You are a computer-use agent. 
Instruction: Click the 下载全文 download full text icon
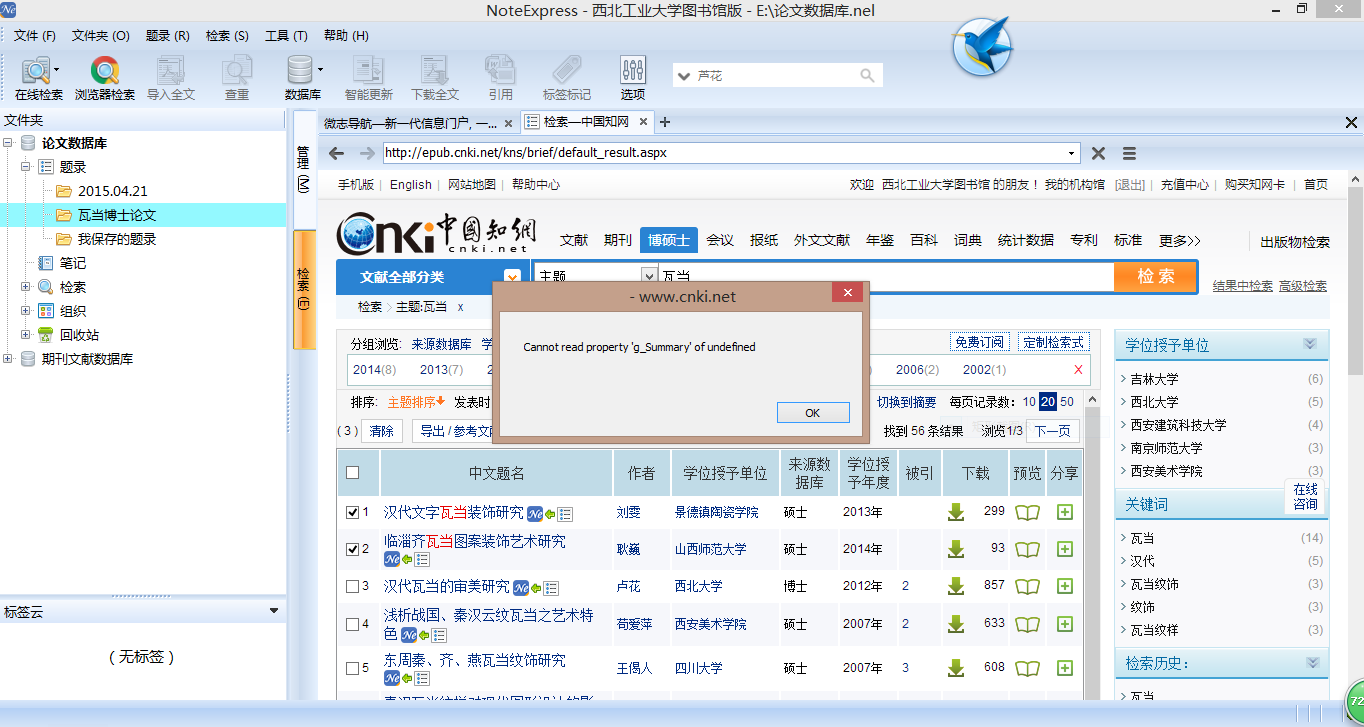435,79
